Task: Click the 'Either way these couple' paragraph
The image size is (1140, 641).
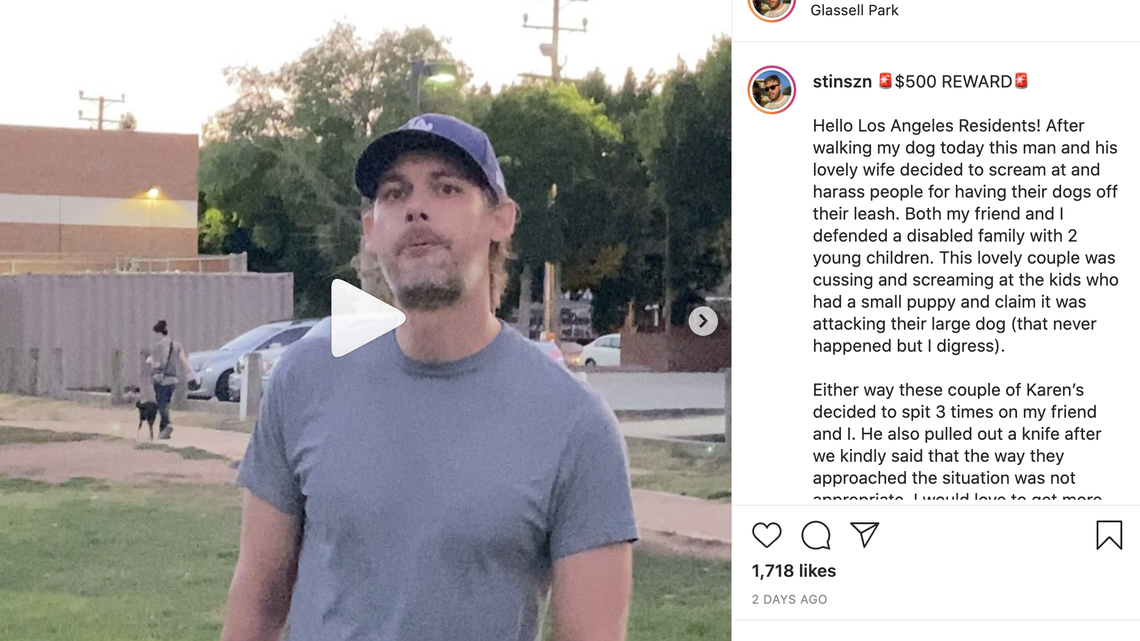Action: tap(957, 433)
